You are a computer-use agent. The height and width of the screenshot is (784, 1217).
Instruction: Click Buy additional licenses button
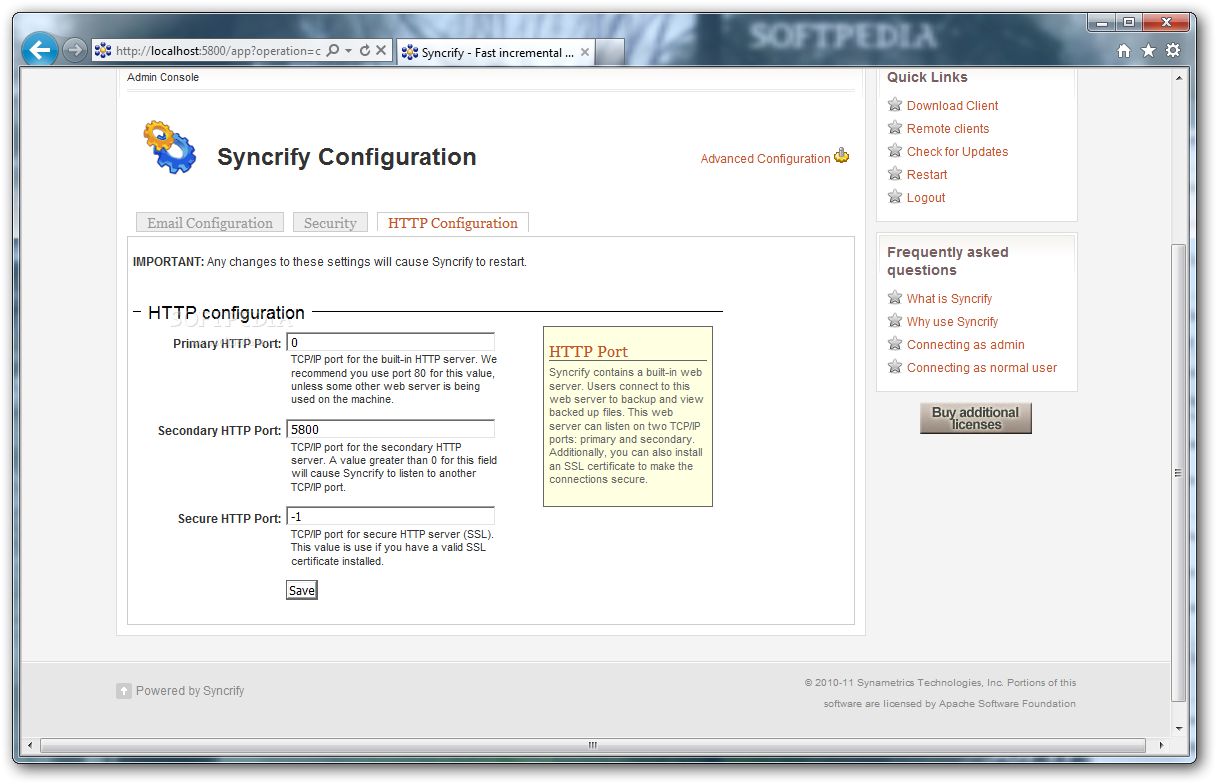click(x=975, y=418)
